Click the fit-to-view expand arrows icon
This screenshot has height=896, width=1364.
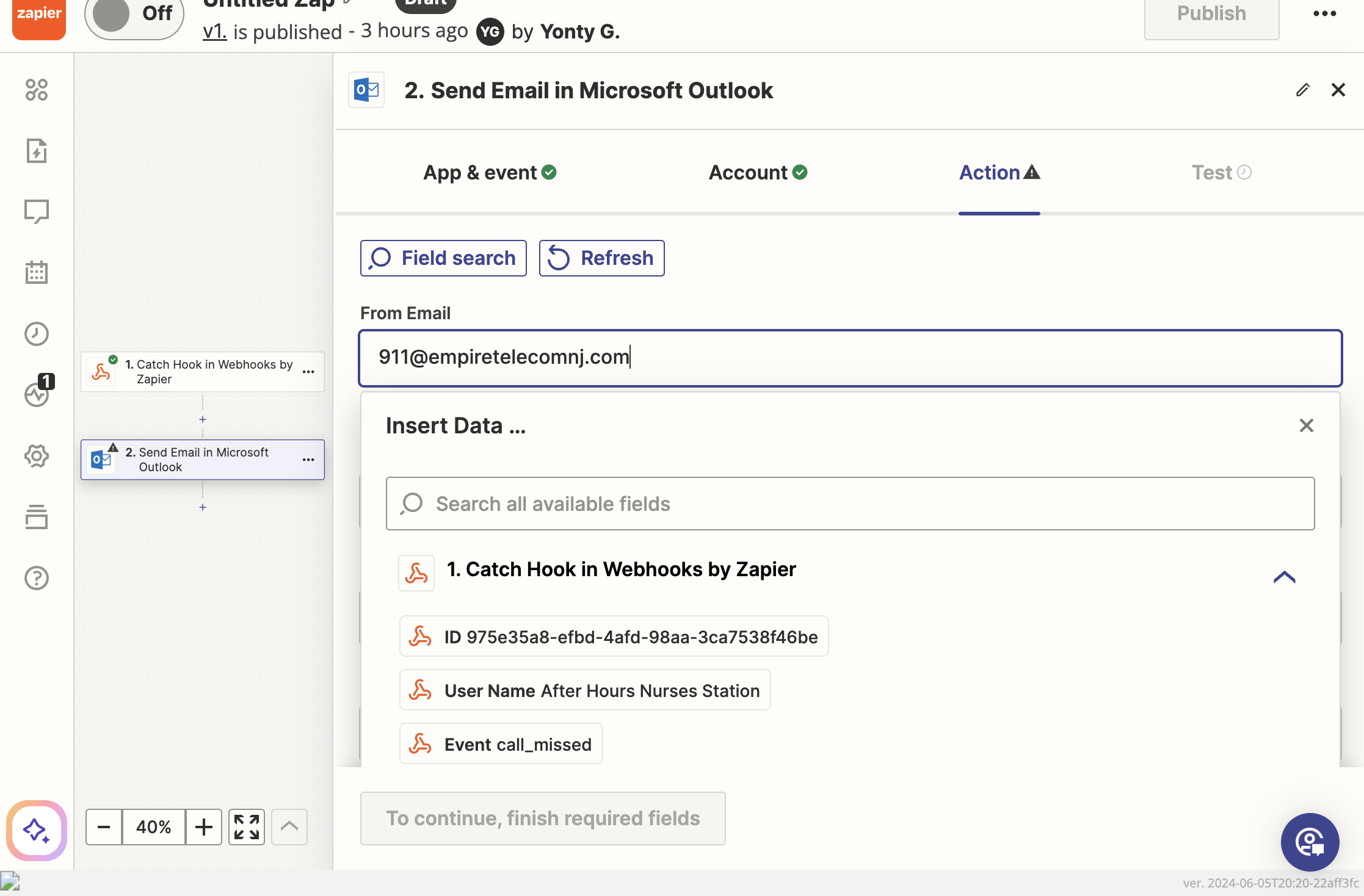(x=247, y=827)
